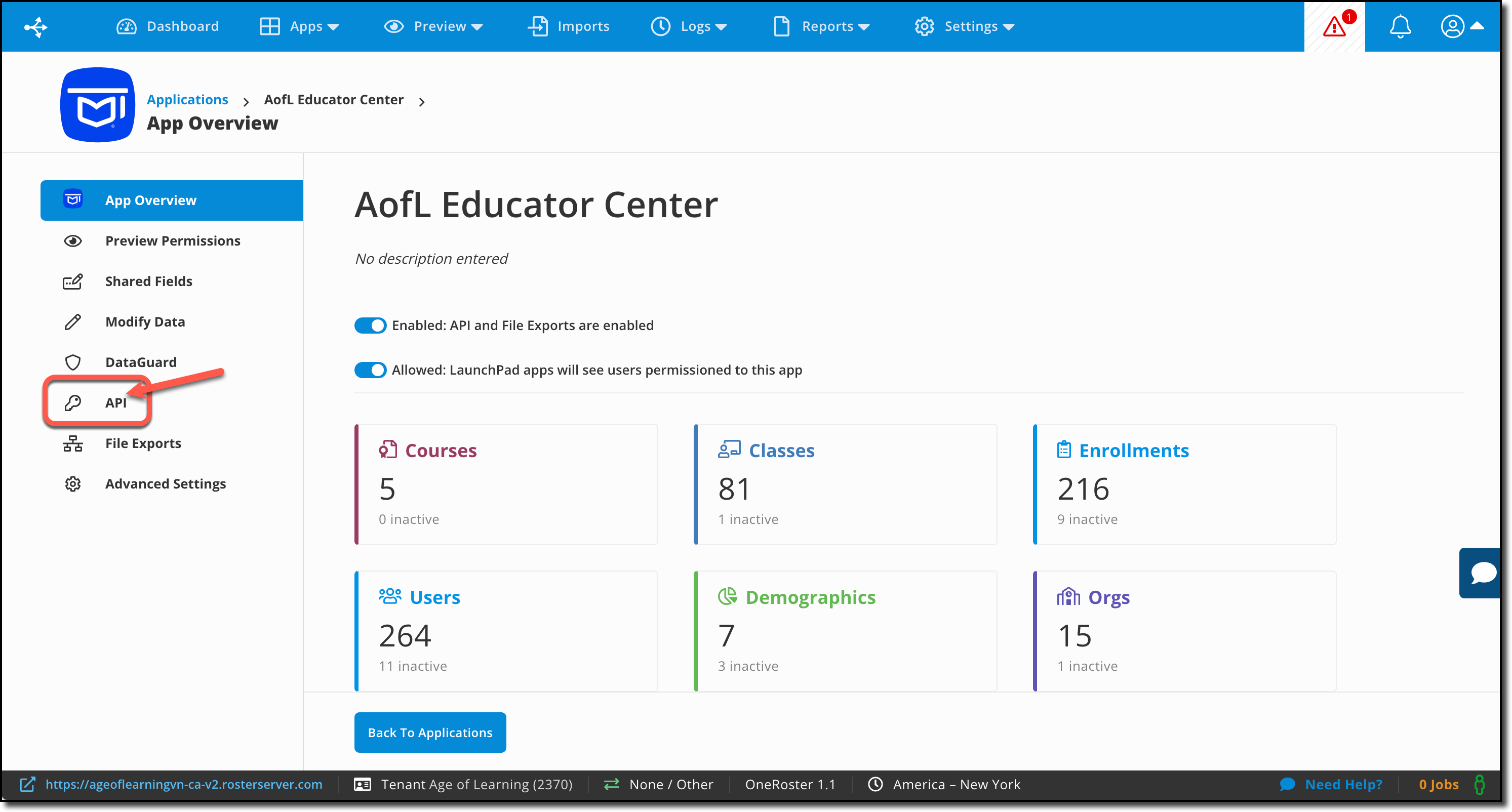Click the Logs clock icon
The image size is (1512, 812).
660,26
